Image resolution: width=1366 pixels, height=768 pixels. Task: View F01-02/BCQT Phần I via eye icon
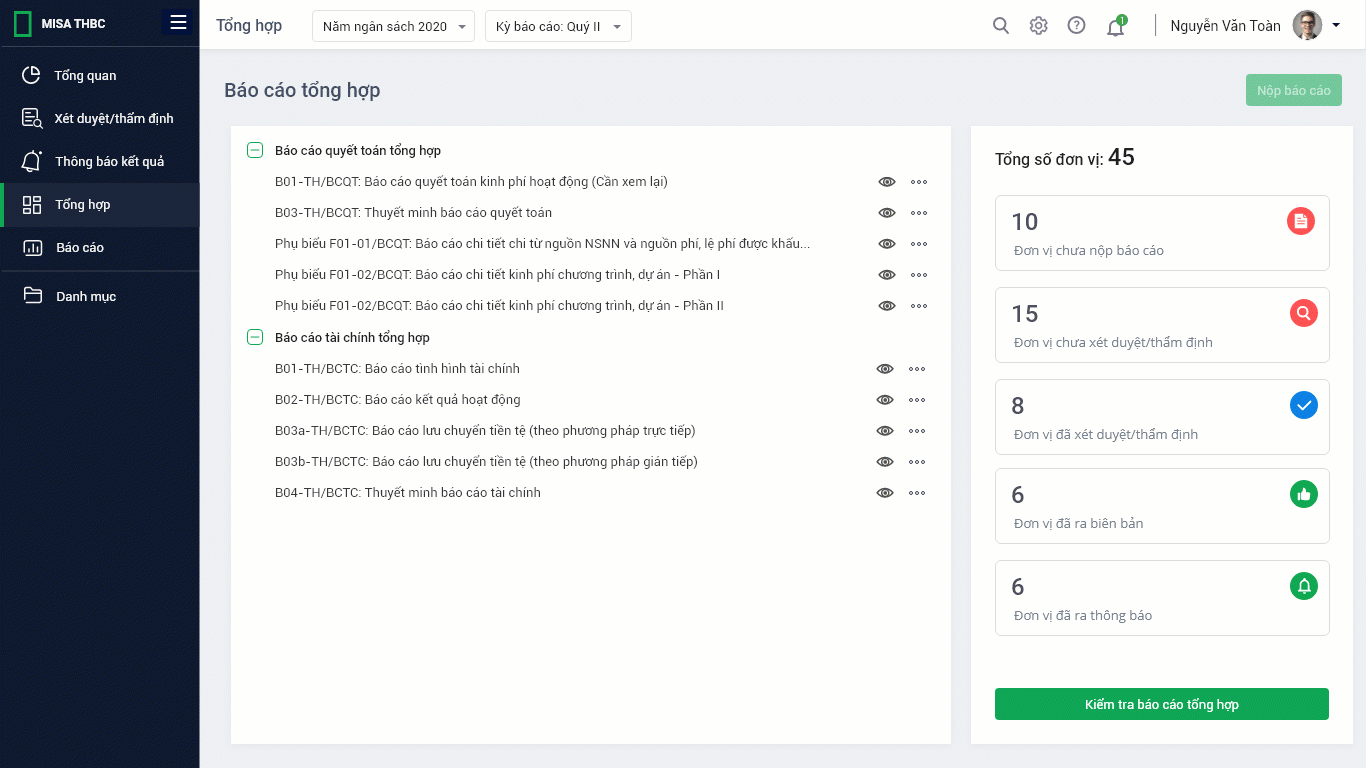pos(886,275)
